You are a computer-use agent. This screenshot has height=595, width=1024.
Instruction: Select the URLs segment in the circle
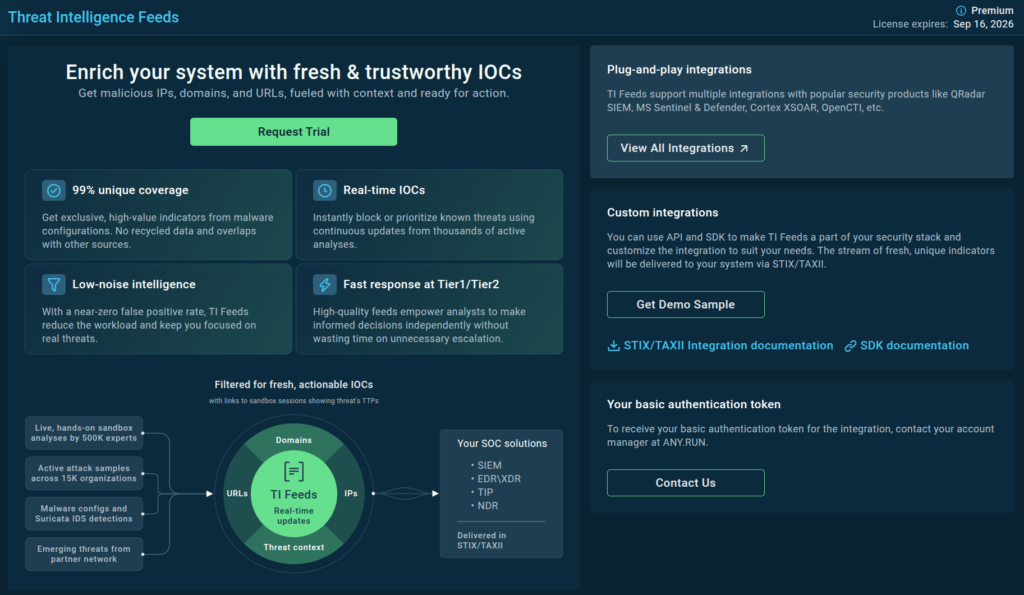tap(238, 494)
